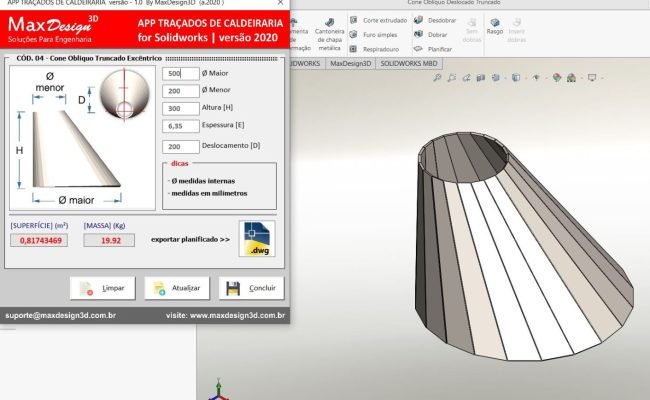
Task: Close the App Traçados de Caldeiraria dialog
Action: click(281, 2)
